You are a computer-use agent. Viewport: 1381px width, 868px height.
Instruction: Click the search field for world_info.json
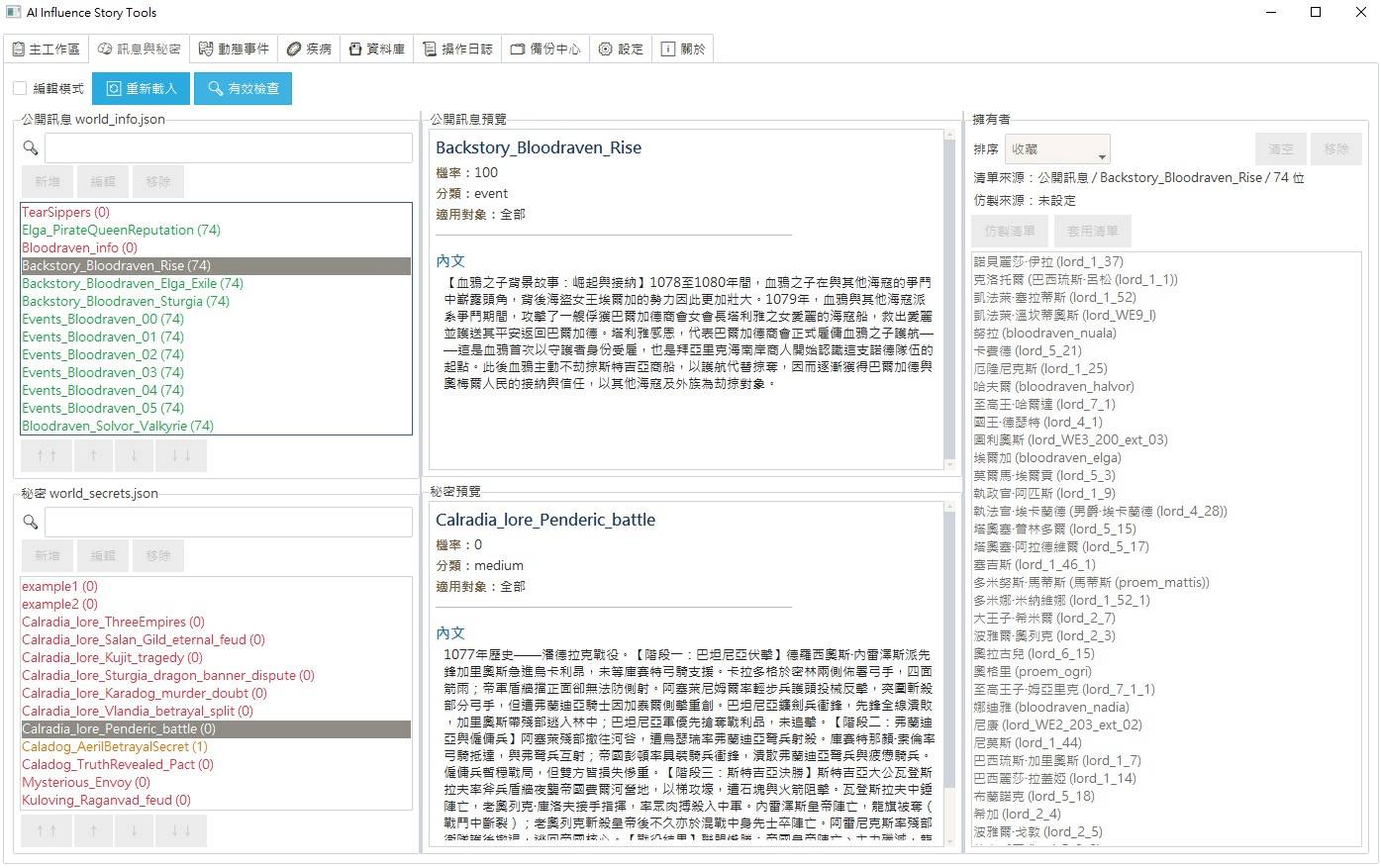click(x=228, y=147)
